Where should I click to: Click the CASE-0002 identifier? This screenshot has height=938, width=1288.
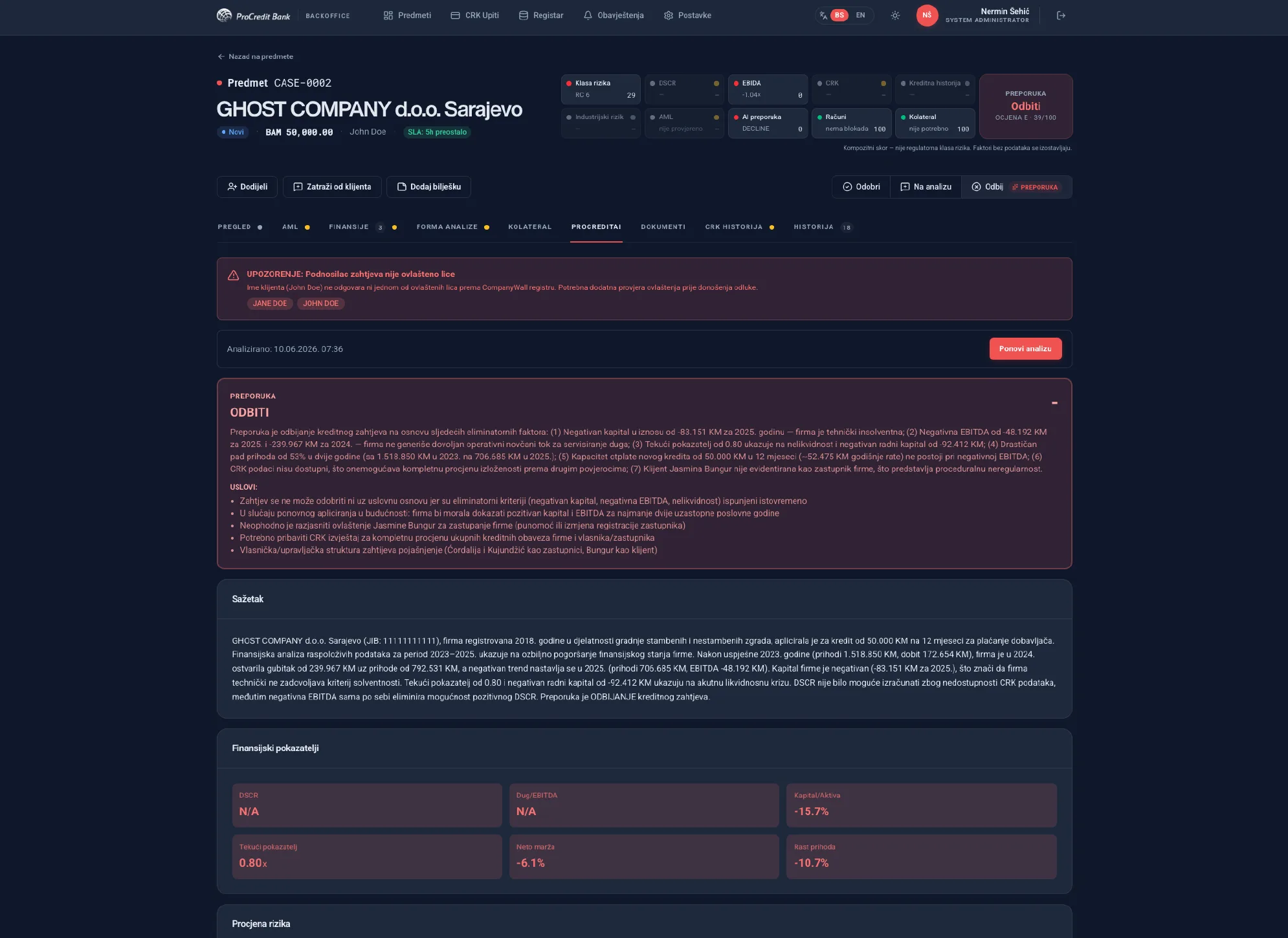tap(302, 83)
